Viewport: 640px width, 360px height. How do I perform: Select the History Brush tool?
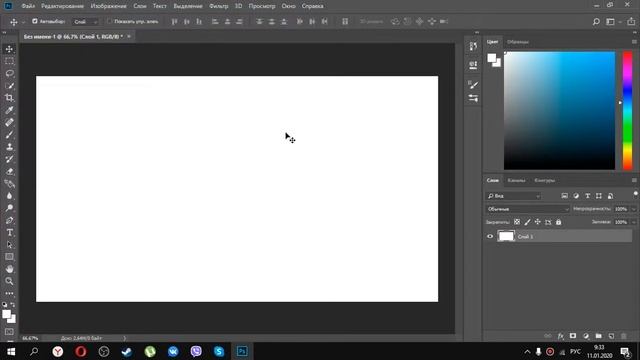9,159
